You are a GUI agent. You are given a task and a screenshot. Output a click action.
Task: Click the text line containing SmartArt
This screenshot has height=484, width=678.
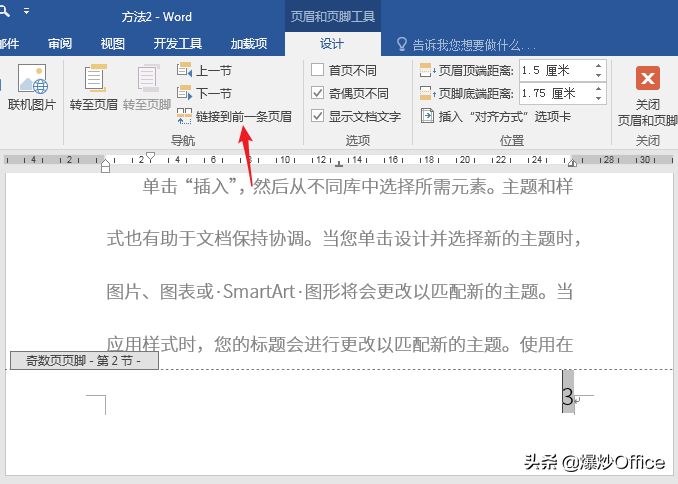click(340, 292)
